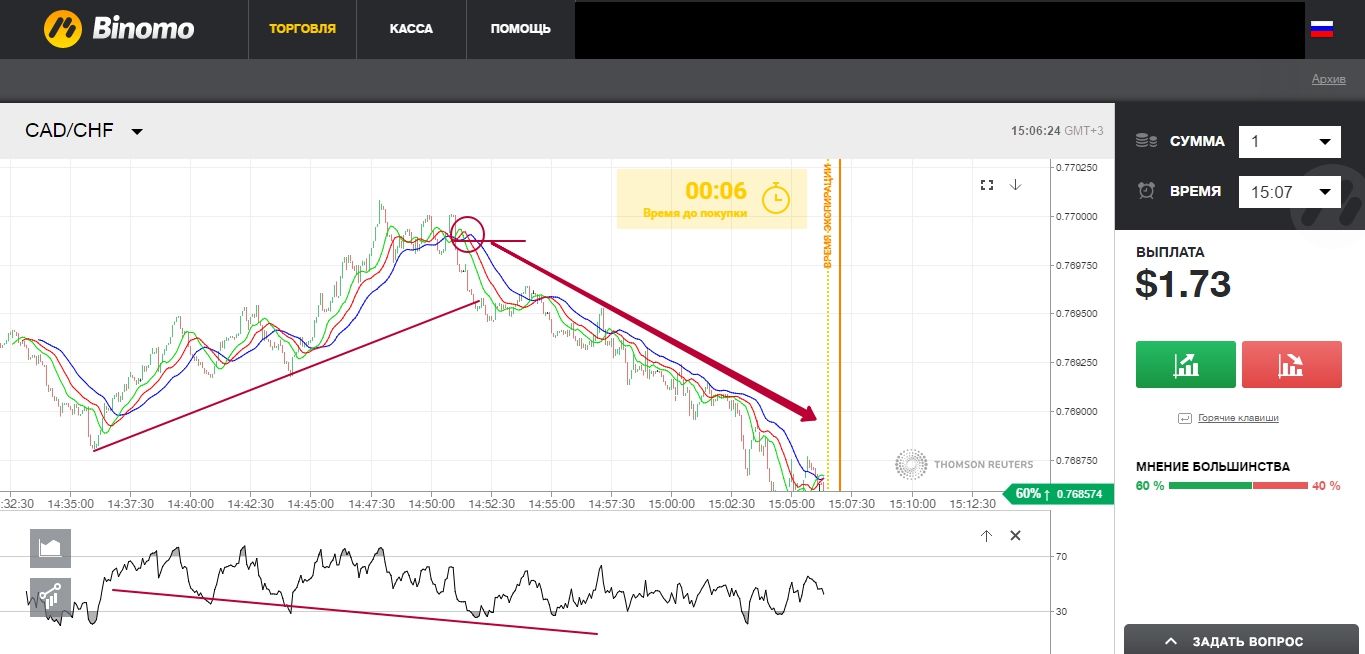Open the Касса menu item

pyautogui.click(x=411, y=29)
